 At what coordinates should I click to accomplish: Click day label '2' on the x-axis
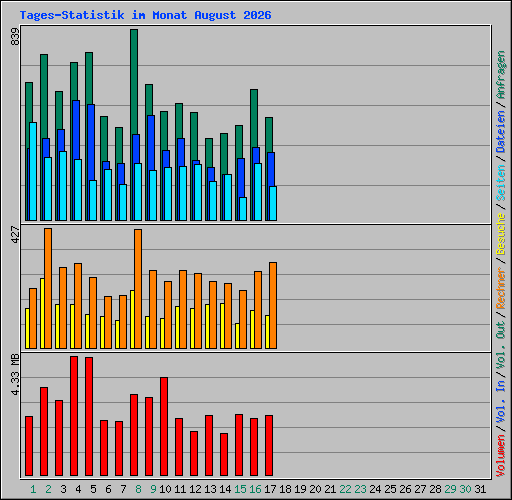coord(48,489)
